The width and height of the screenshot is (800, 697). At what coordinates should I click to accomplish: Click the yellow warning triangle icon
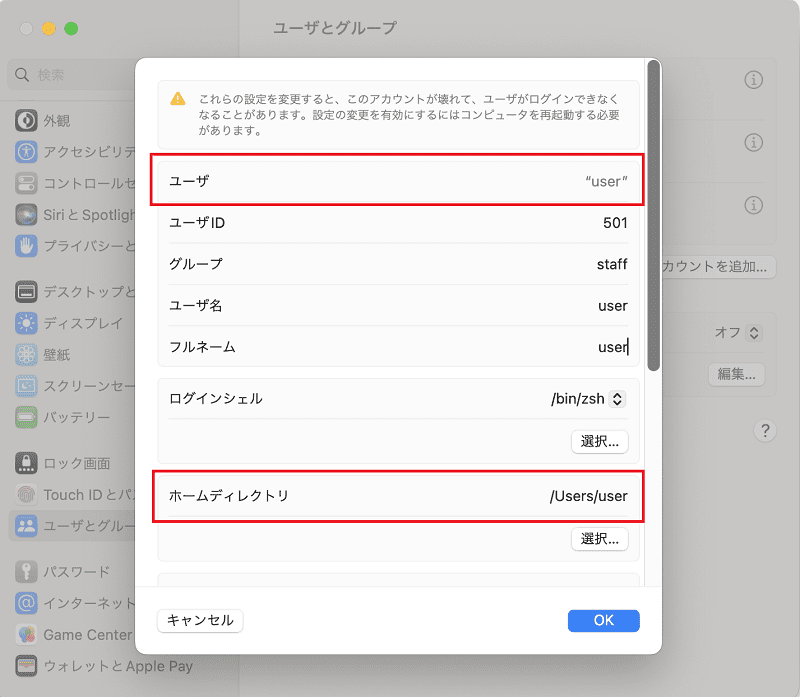tap(178, 98)
